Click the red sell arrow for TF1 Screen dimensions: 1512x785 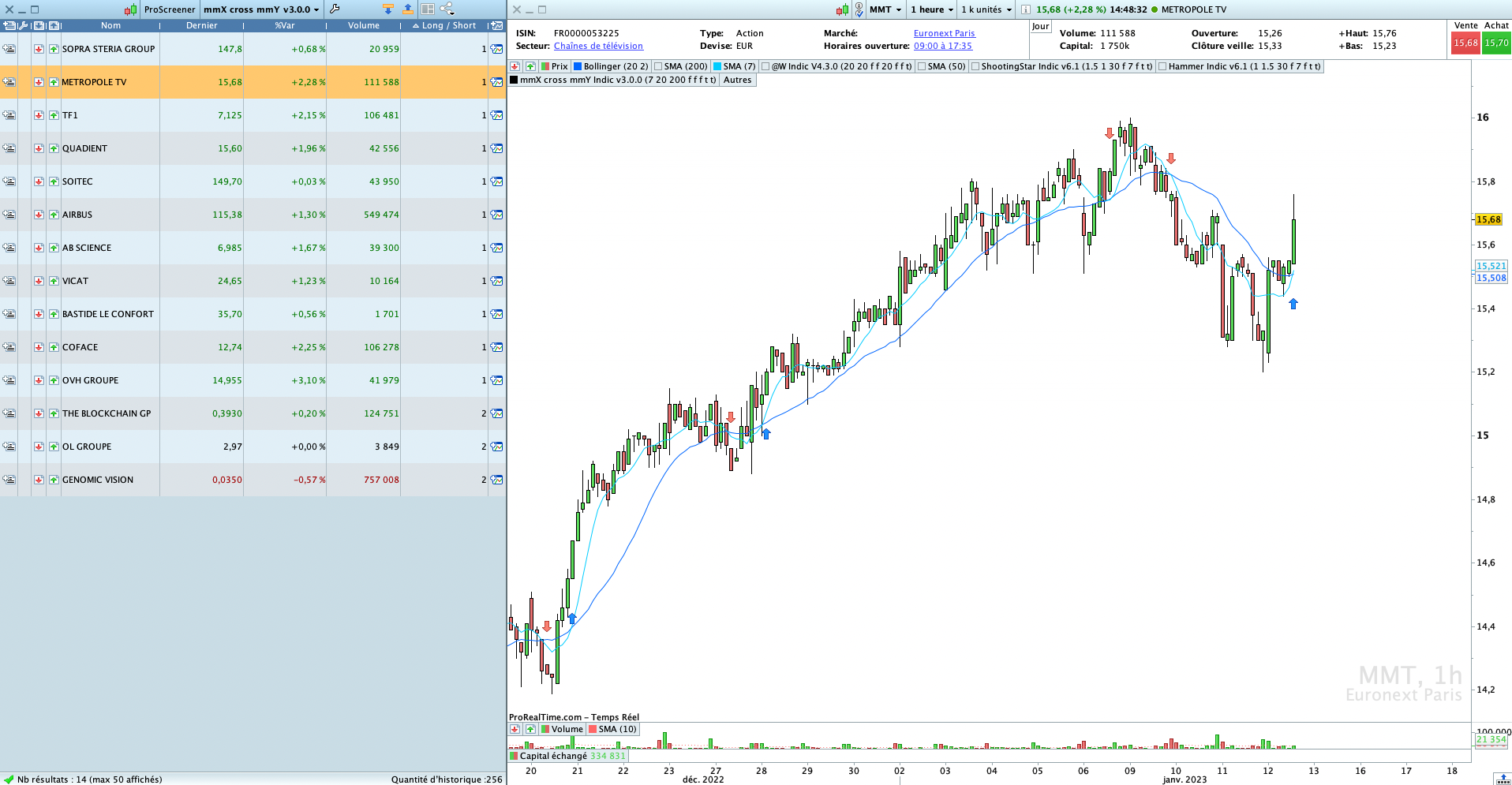tap(39, 115)
